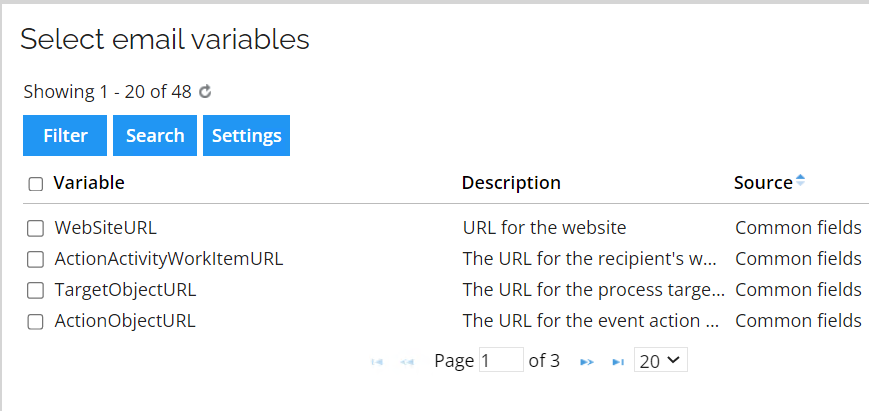Check the select-all checkbox in header
Screen dimensions: 869x411
(35, 184)
